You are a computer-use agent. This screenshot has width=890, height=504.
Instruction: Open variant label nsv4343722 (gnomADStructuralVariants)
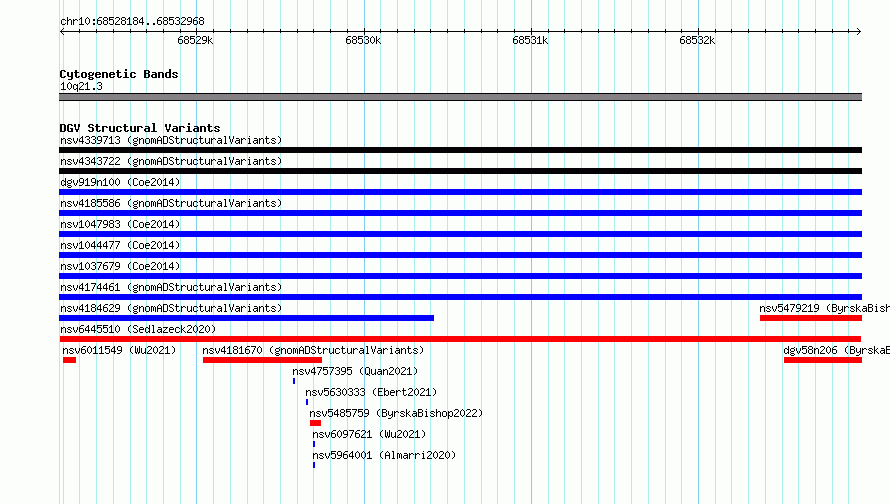click(171, 161)
